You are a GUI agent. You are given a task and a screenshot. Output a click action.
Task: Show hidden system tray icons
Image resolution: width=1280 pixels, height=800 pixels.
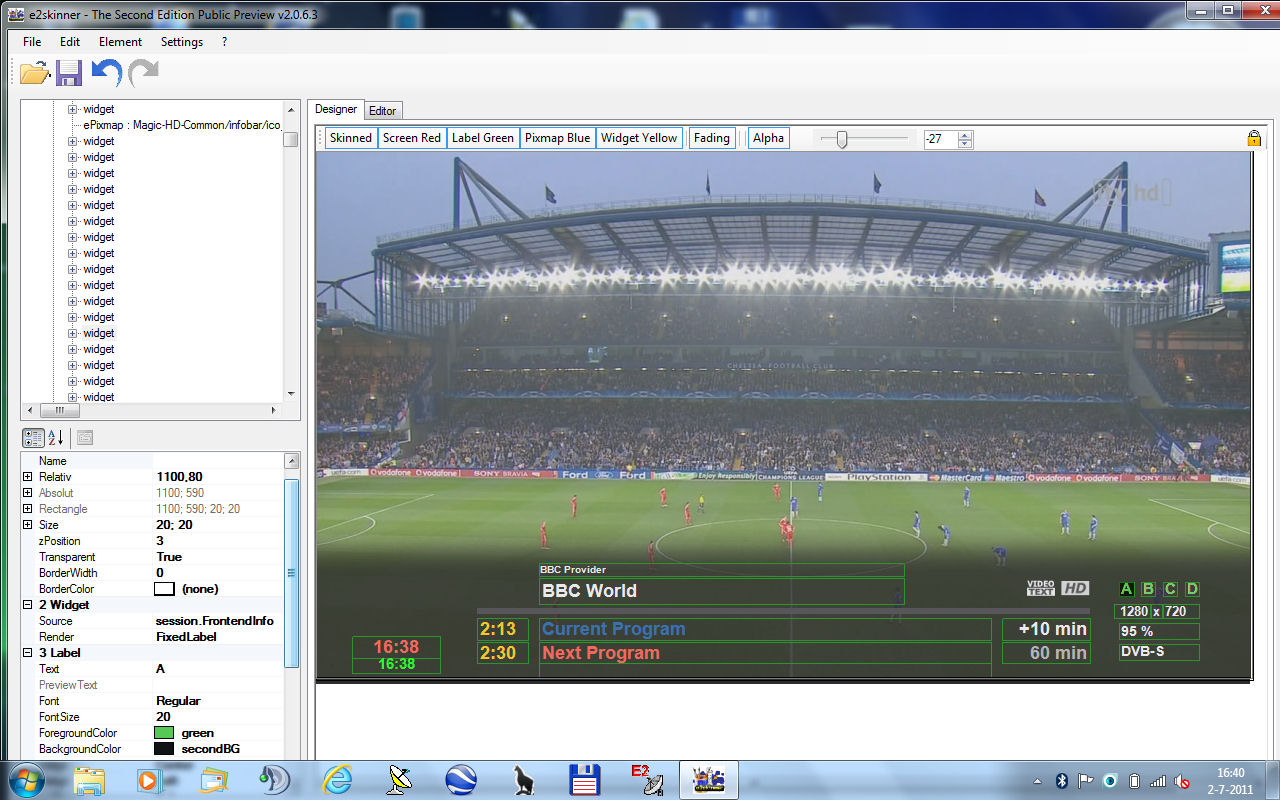pos(1037,781)
